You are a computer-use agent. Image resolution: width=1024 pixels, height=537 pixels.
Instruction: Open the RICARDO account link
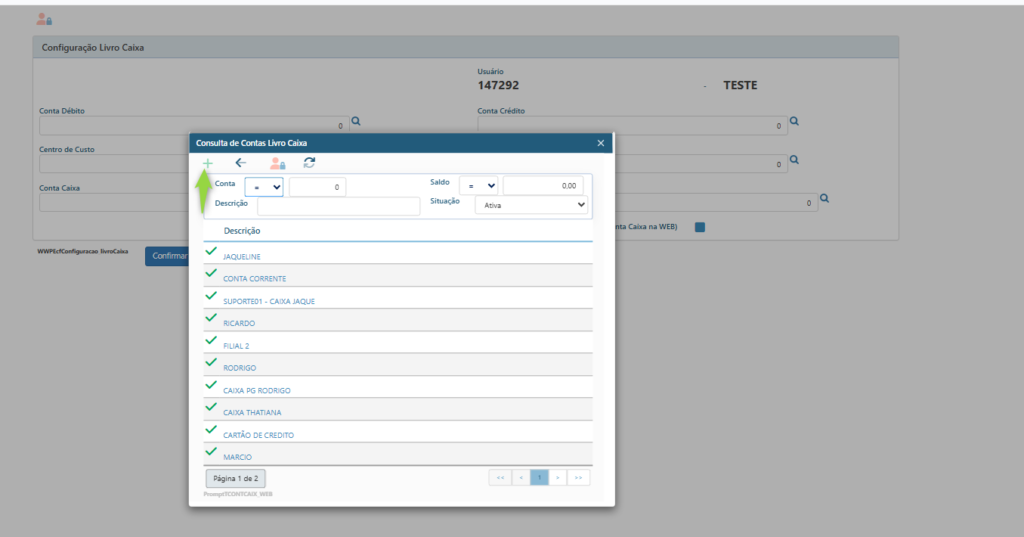tap(239, 323)
